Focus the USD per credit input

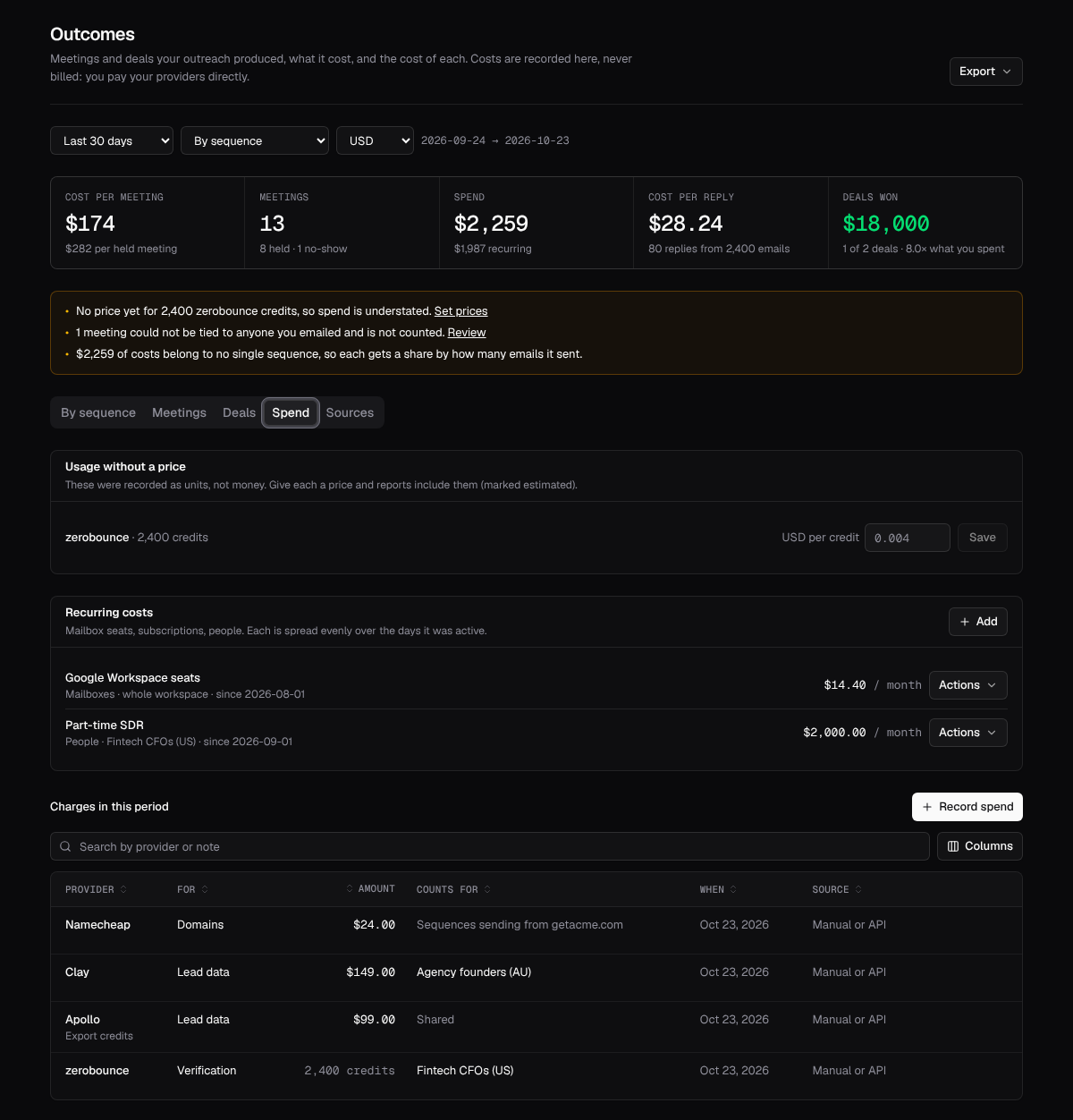[907, 538]
